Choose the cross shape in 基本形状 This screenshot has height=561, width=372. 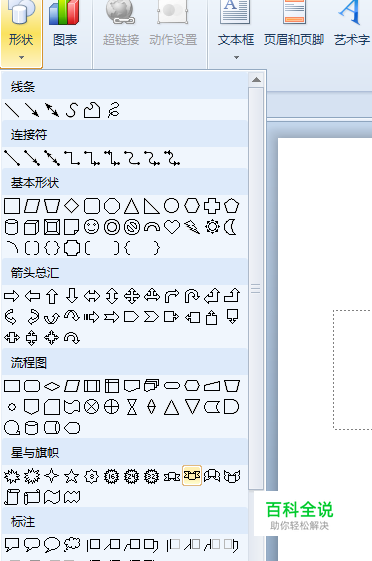point(212,206)
